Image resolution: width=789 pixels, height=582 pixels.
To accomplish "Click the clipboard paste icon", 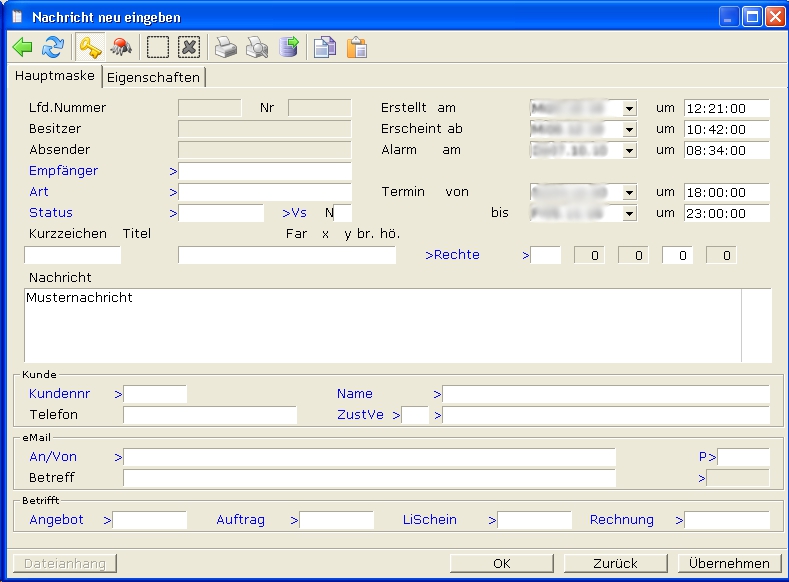I will [x=356, y=48].
